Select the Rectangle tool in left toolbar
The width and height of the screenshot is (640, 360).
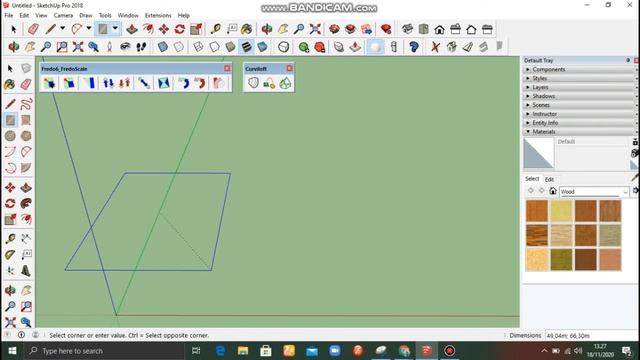[11, 120]
